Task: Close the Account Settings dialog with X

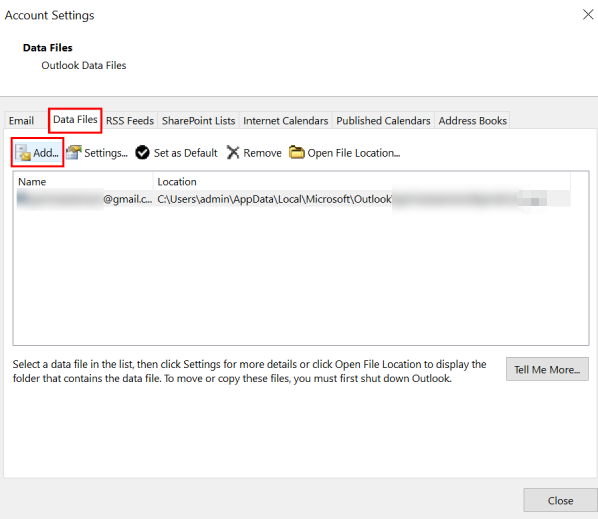Action: (588, 14)
